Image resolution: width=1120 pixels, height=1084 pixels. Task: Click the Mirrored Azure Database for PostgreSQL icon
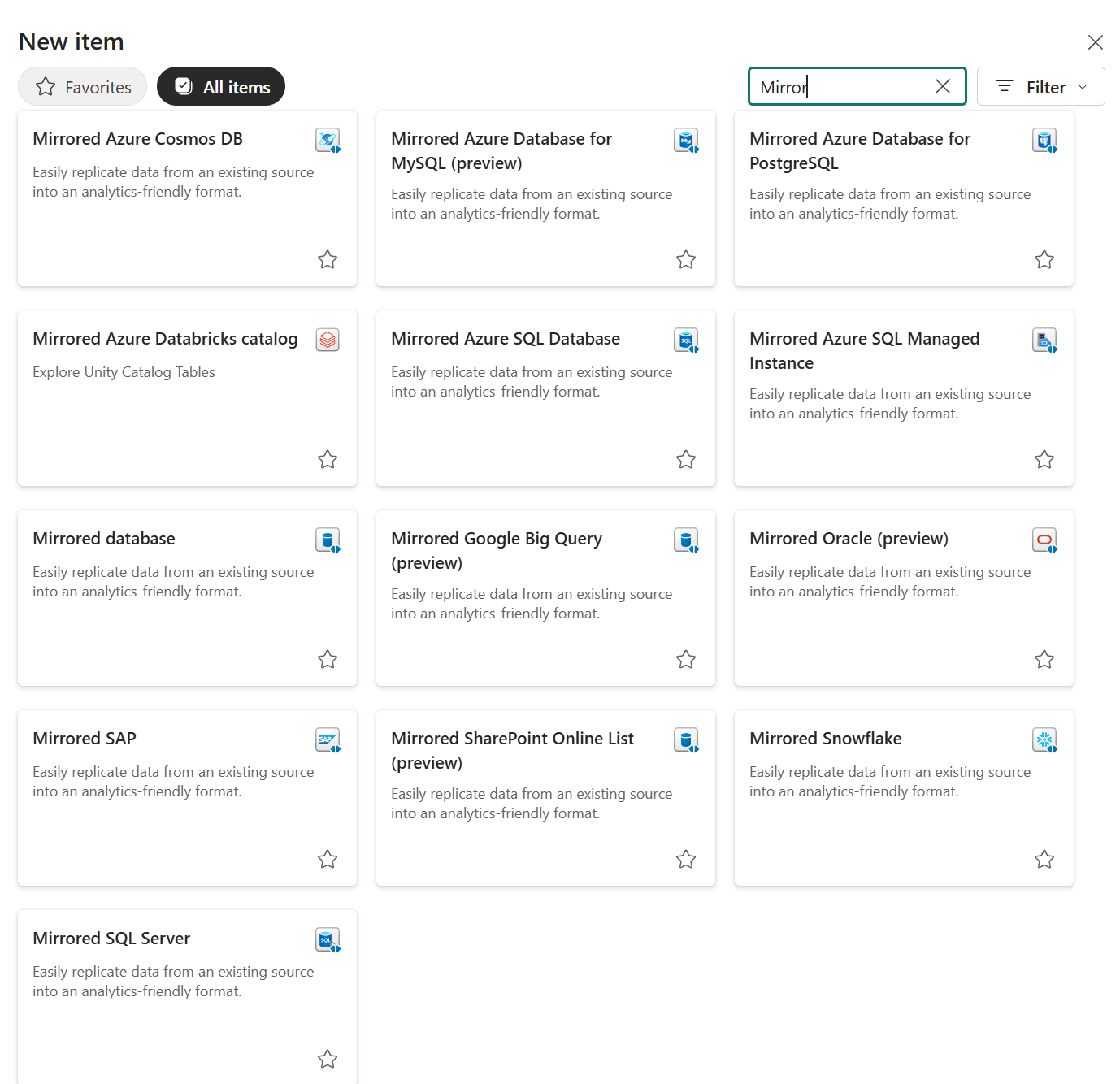(x=1044, y=141)
